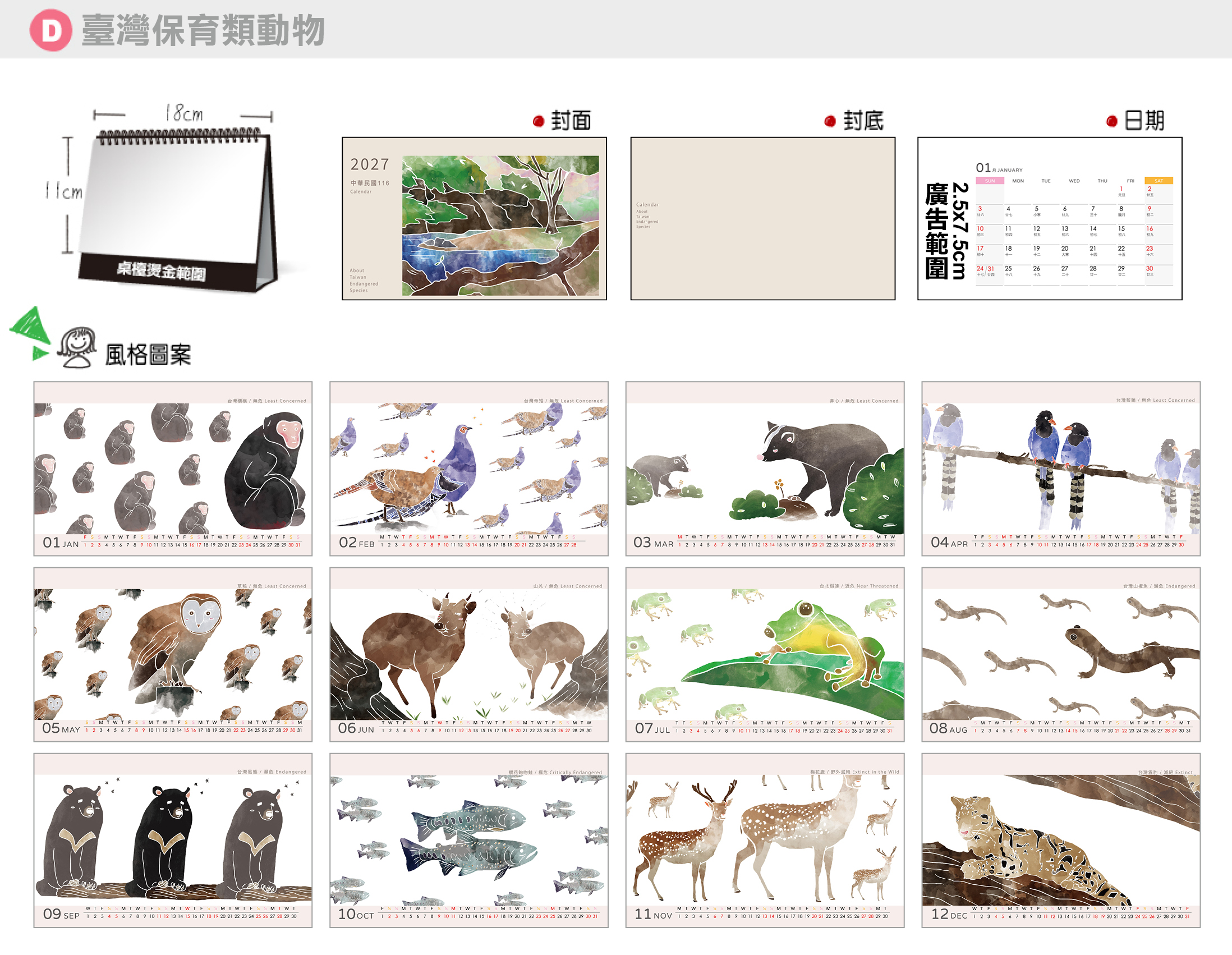1232x955 pixels.
Task: Select the 02 FEB pheasant page
Action: [x=469, y=469]
